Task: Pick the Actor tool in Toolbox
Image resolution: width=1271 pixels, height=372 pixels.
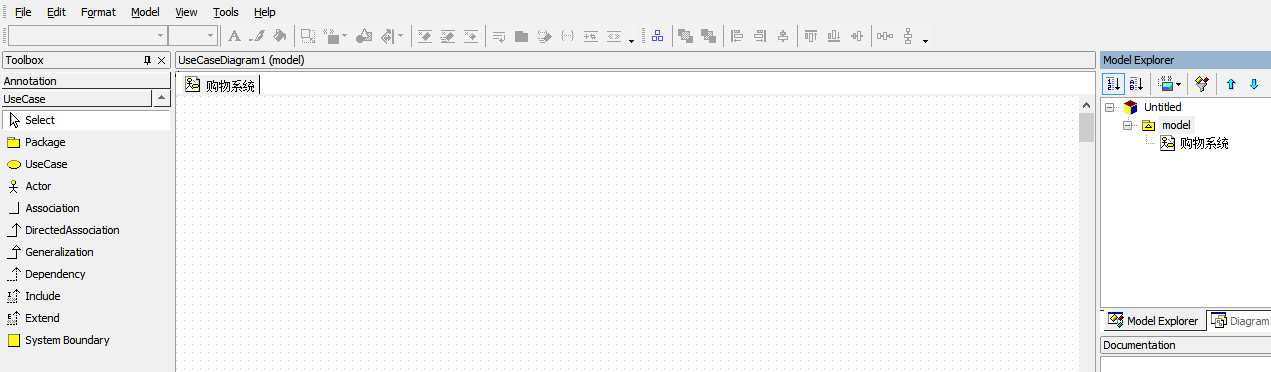Action: [x=86, y=186]
